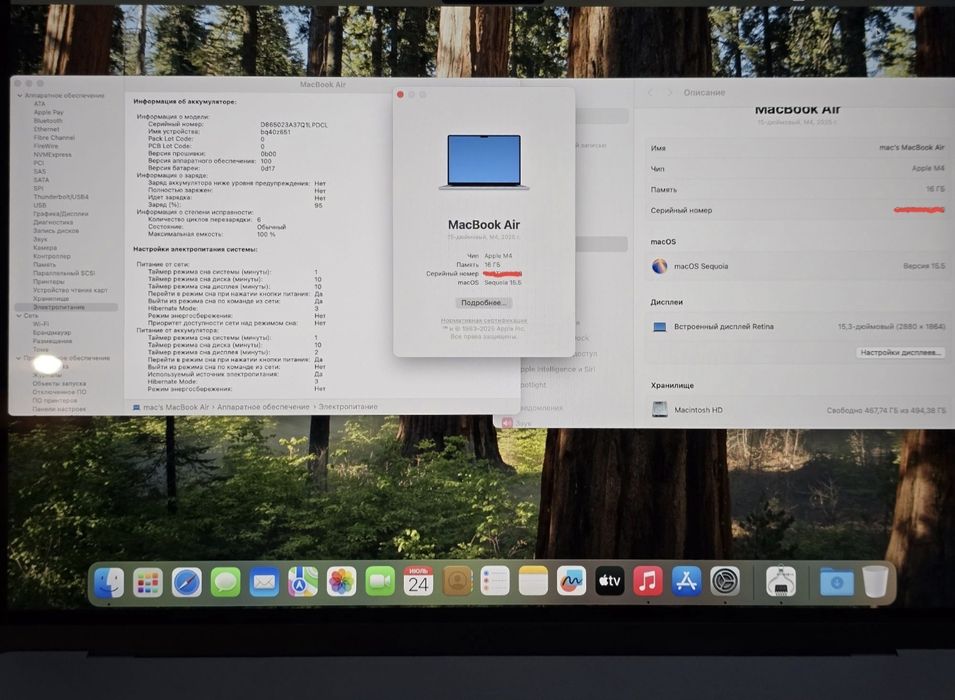
Task: Click the Подробнее... button in About This Mac
Action: [484, 303]
